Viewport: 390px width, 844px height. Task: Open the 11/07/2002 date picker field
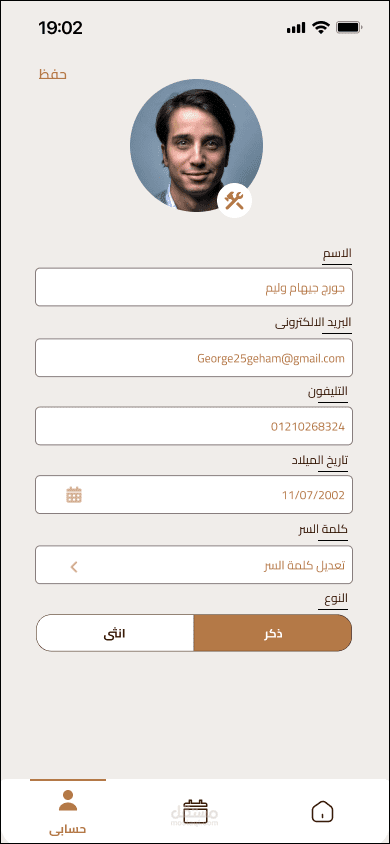click(x=194, y=494)
